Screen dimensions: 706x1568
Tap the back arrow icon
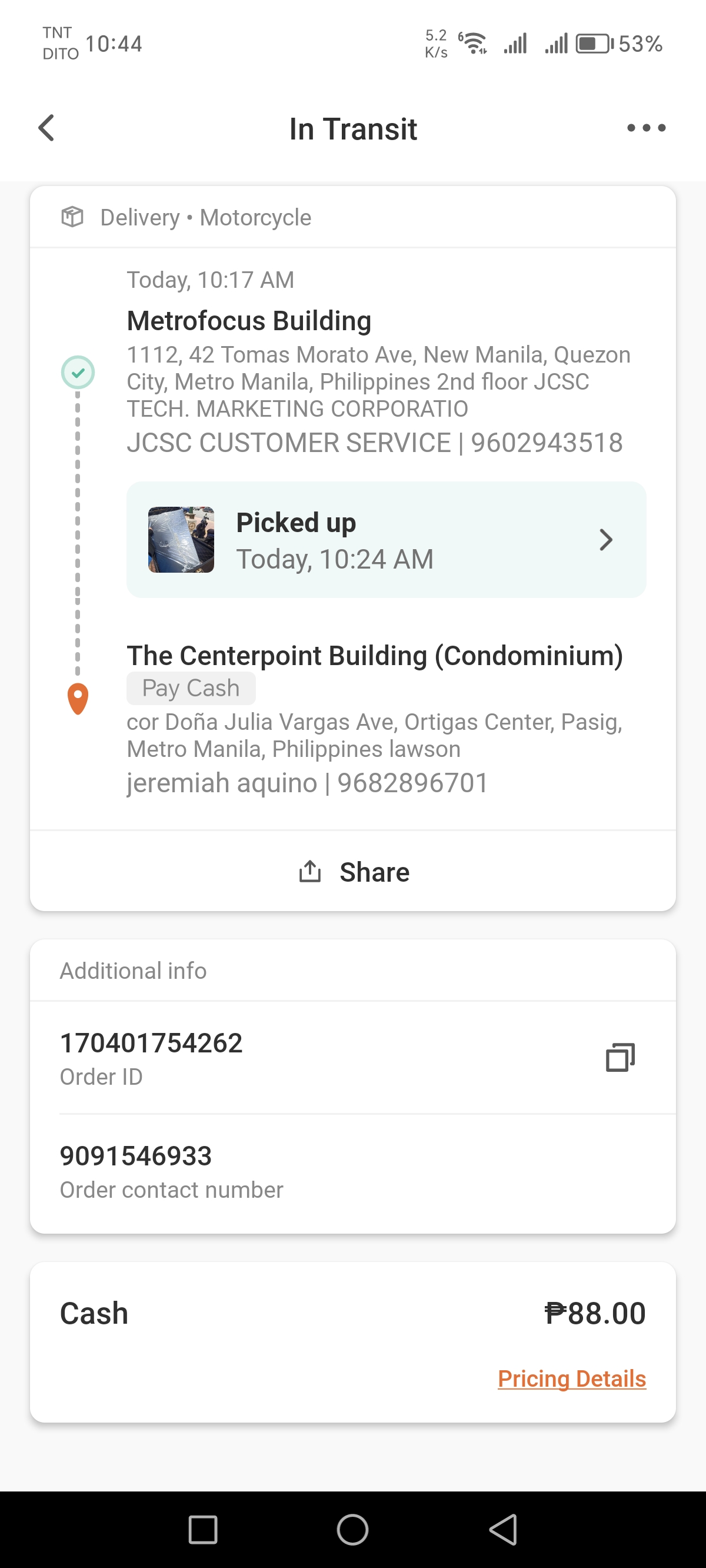click(x=46, y=128)
